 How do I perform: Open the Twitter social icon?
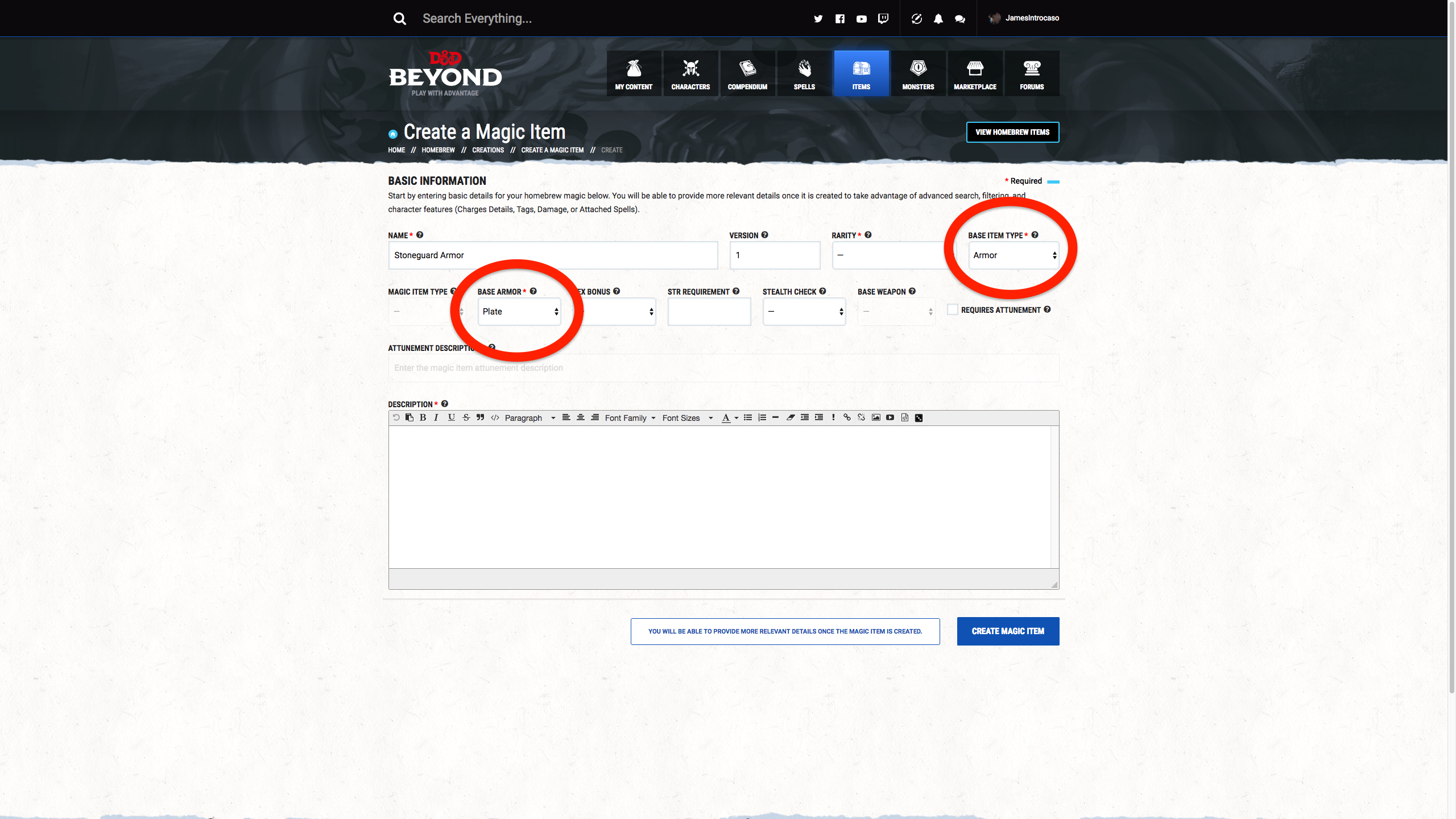click(818, 19)
